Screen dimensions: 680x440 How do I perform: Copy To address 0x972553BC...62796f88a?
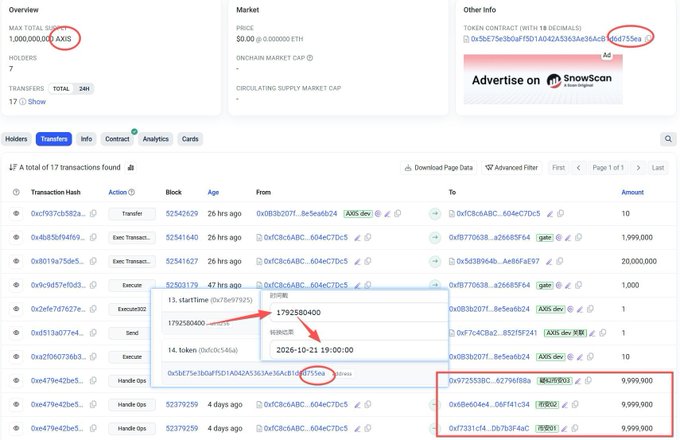point(588,381)
